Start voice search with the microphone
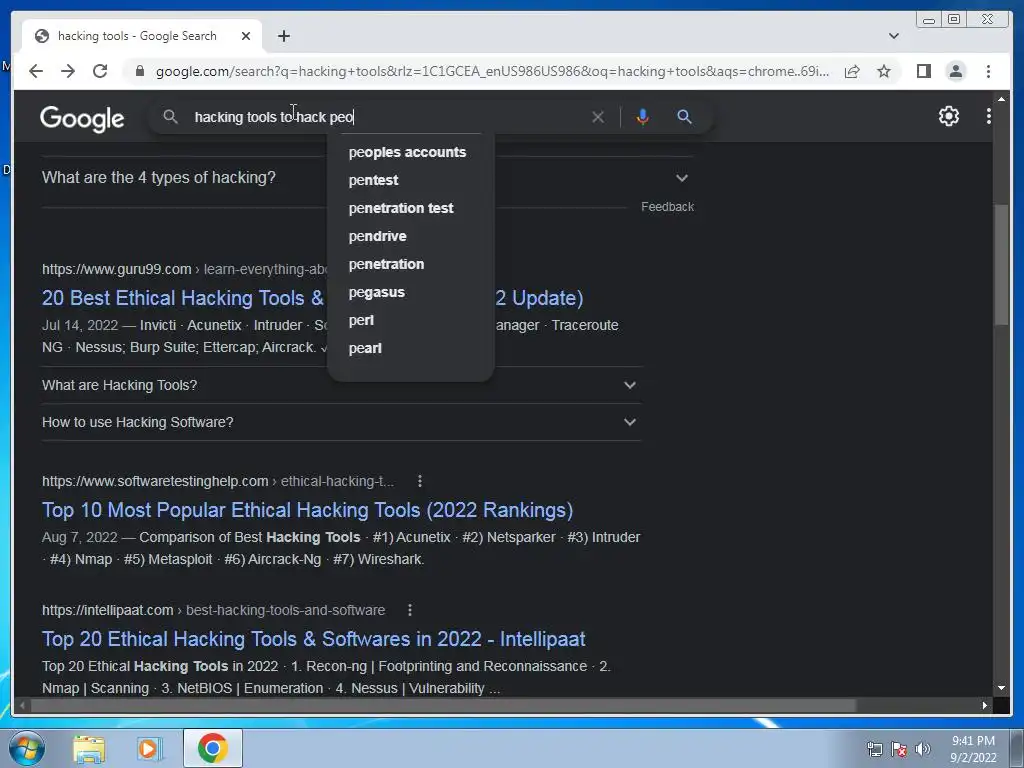 pos(643,117)
